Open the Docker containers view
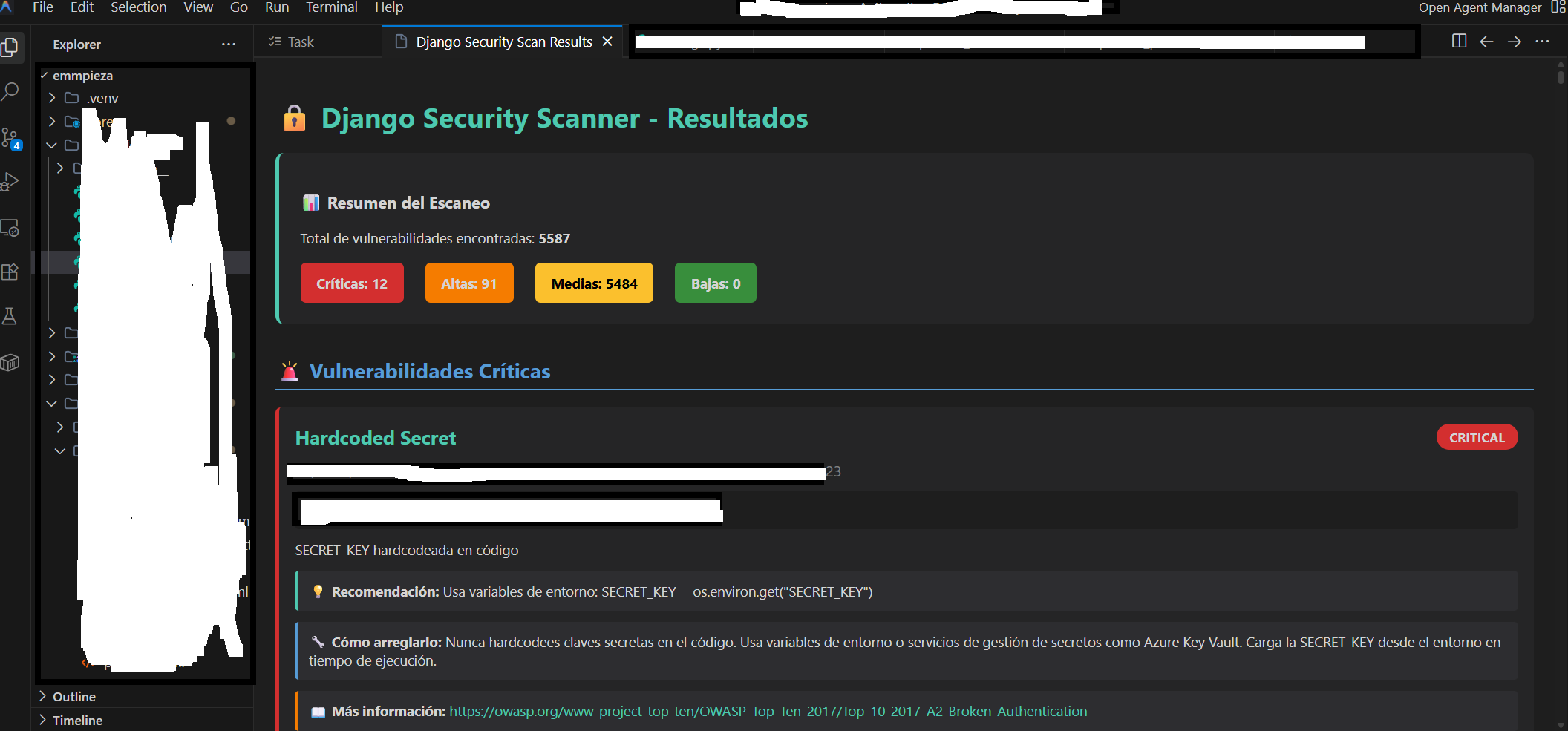Image resolution: width=1568 pixels, height=731 pixels. pyautogui.click(x=10, y=362)
